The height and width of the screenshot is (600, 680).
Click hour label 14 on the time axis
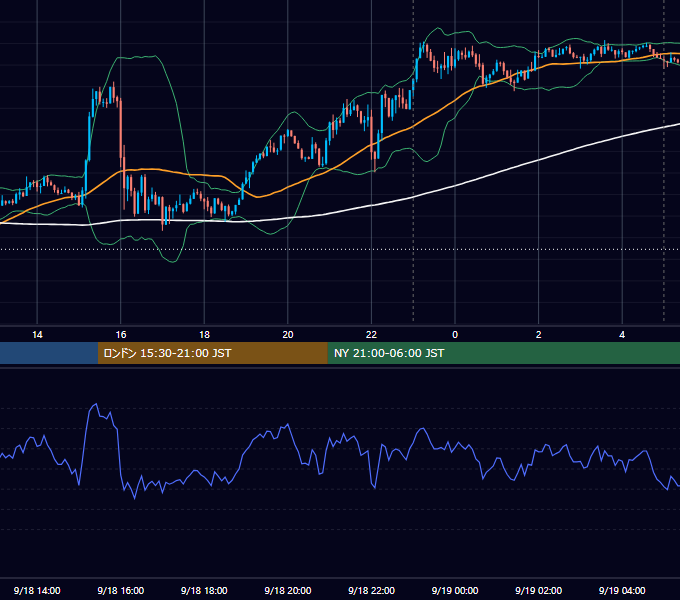pyautogui.click(x=37, y=335)
